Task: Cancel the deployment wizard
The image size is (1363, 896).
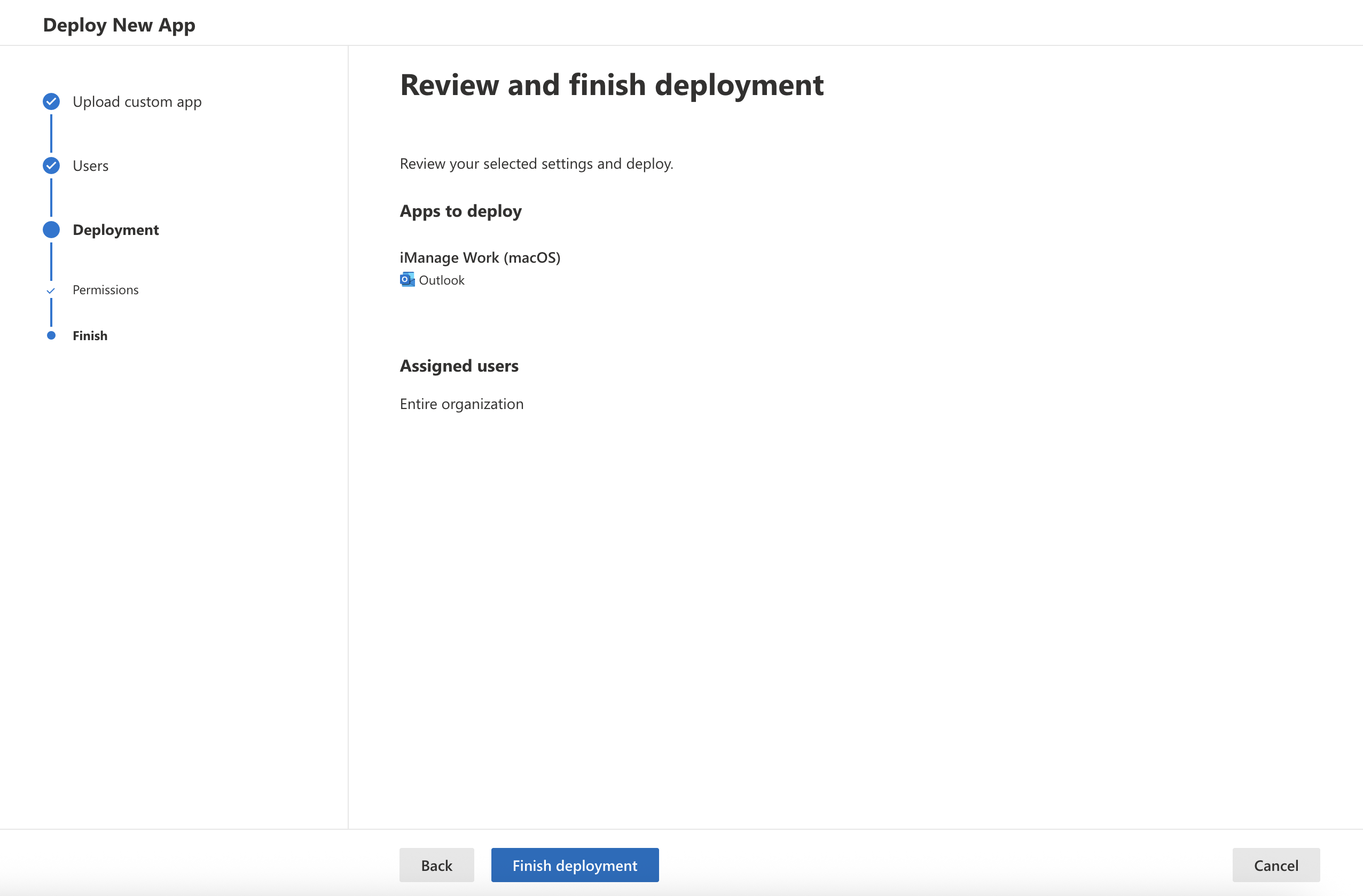Action: 1276,865
